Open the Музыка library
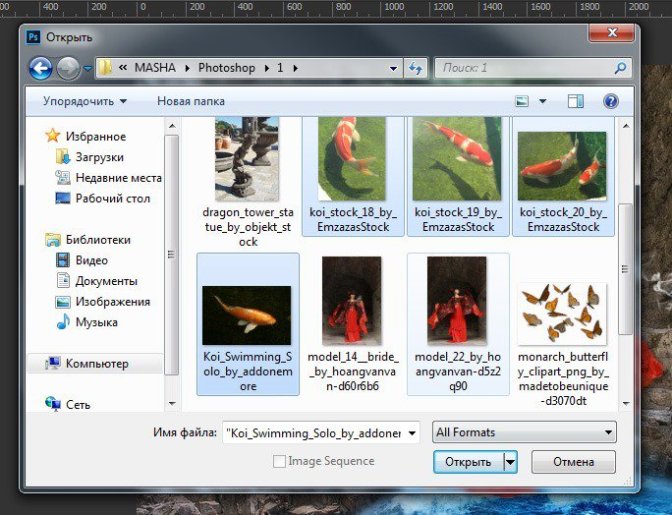This screenshot has width=672, height=515. tap(96, 322)
